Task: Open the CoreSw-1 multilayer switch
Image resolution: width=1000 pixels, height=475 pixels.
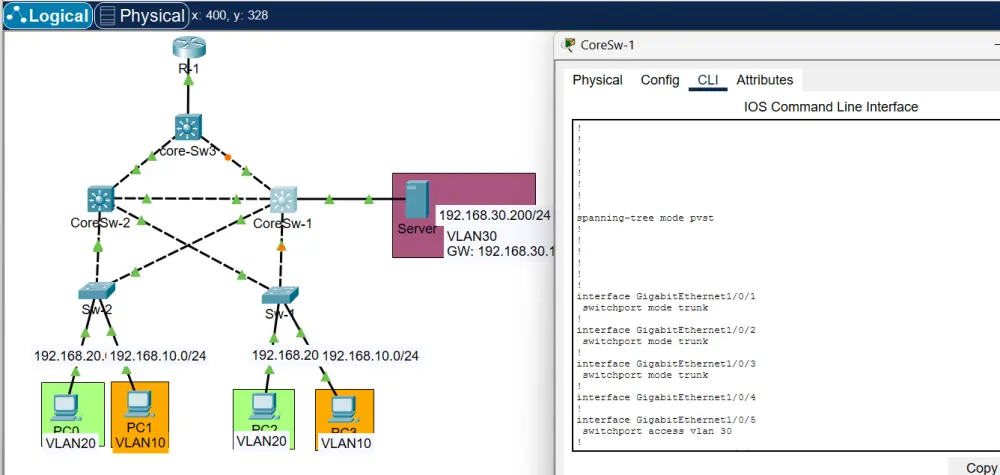Action: [x=284, y=200]
